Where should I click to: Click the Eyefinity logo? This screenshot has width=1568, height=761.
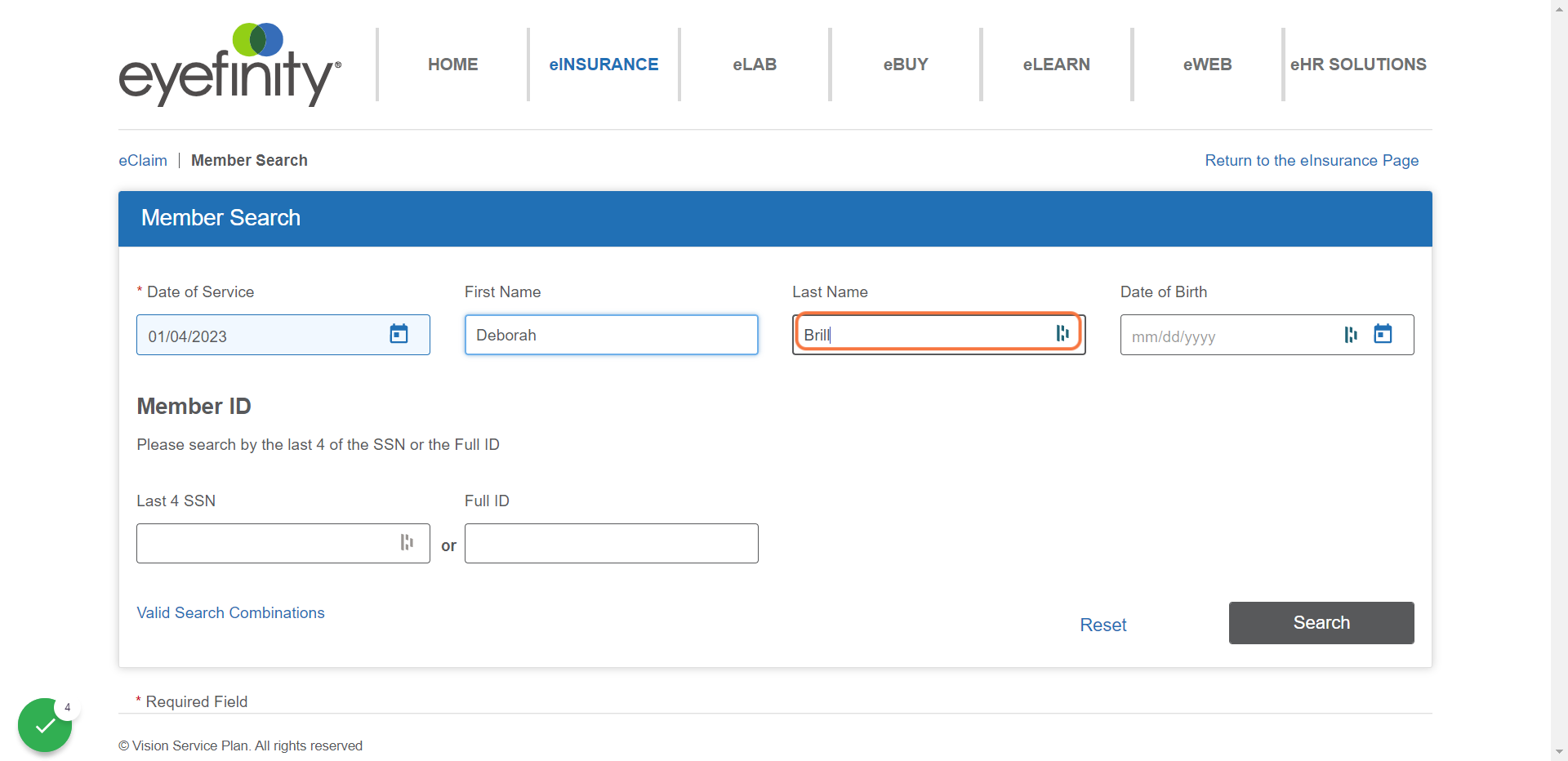click(230, 65)
